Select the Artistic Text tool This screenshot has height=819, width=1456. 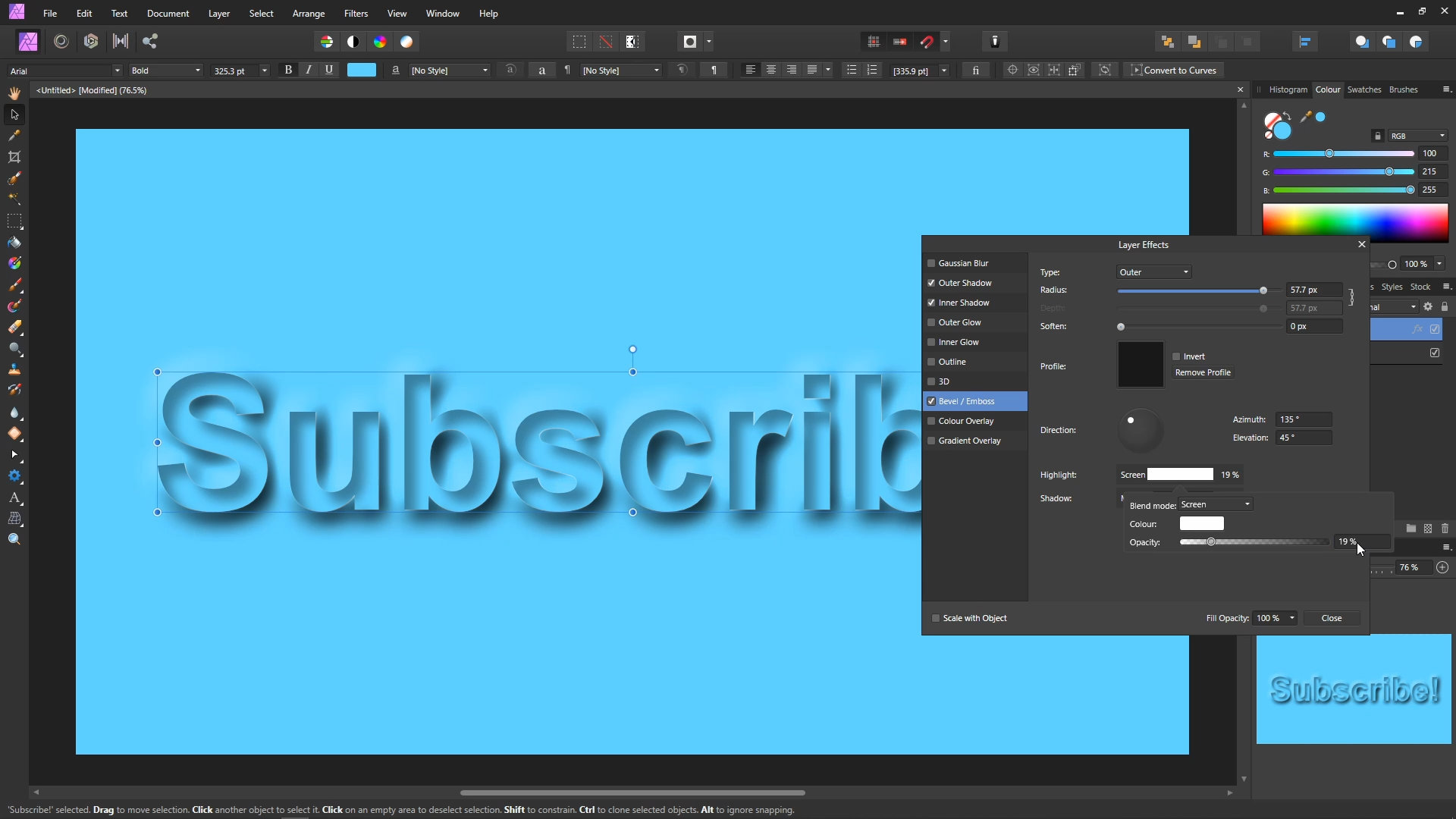(x=14, y=498)
